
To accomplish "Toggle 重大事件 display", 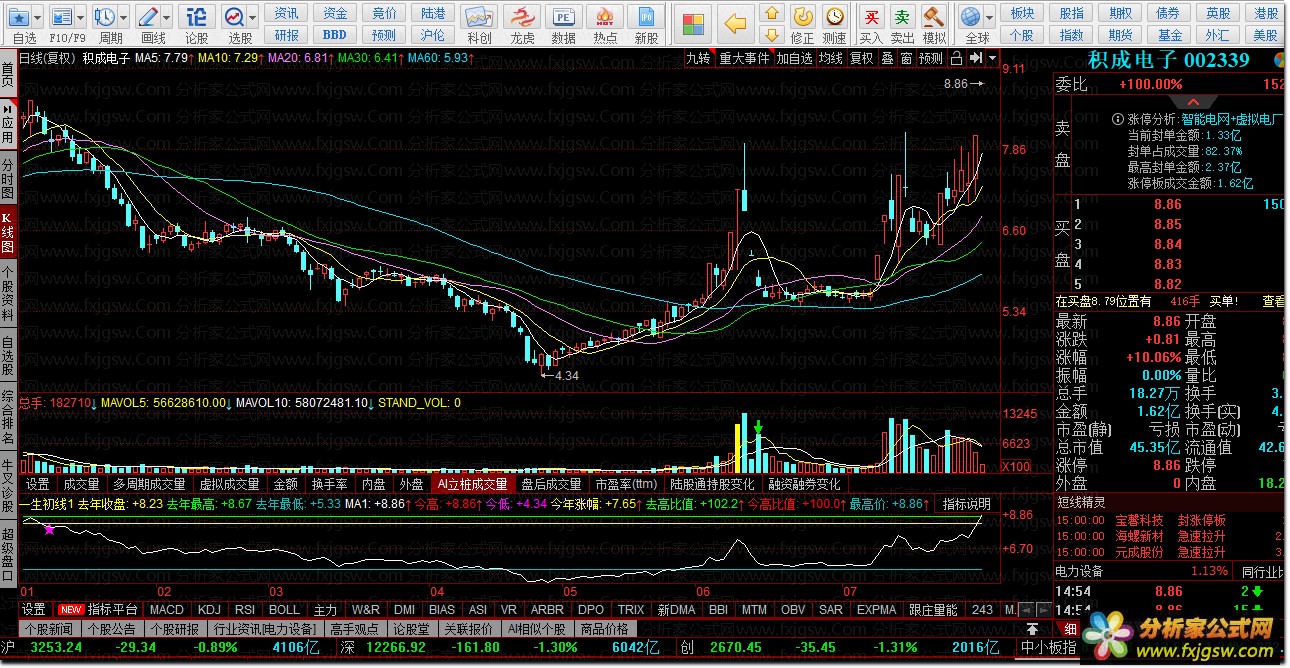I will (x=744, y=58).
